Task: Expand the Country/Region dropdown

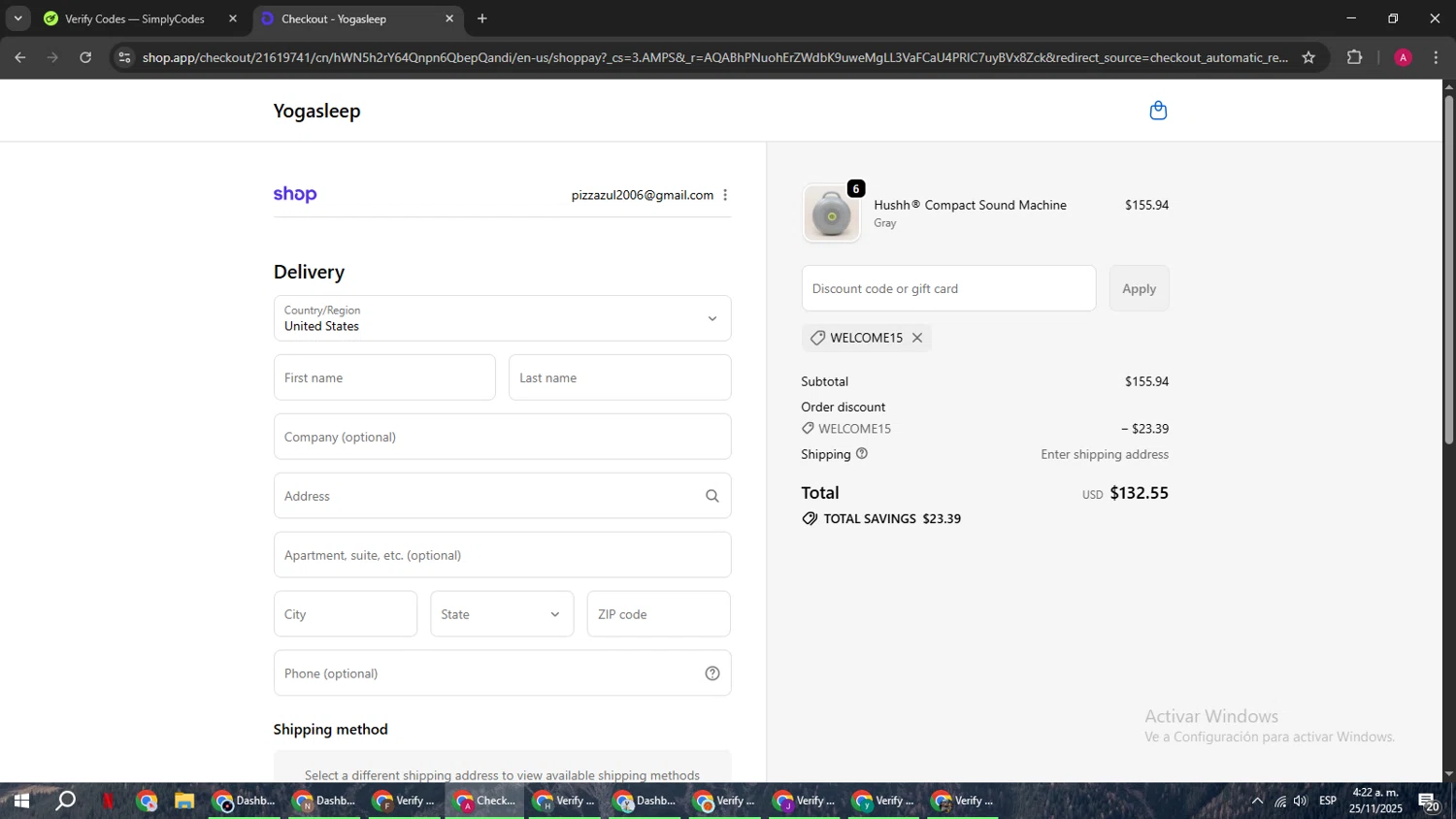Action: click(502, 318)
